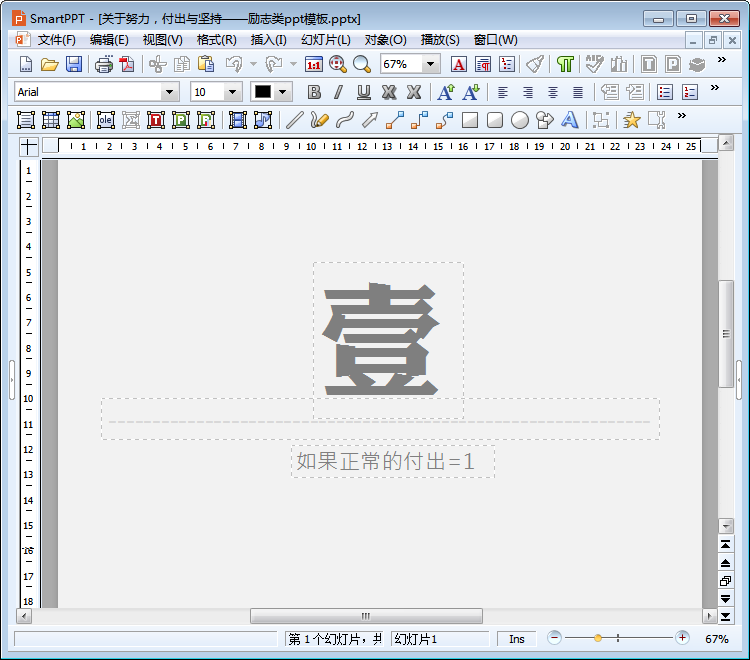This screenshot has width=750, height=660.
Task: Jump to the first slide
Action: click(x=726, y=545)
